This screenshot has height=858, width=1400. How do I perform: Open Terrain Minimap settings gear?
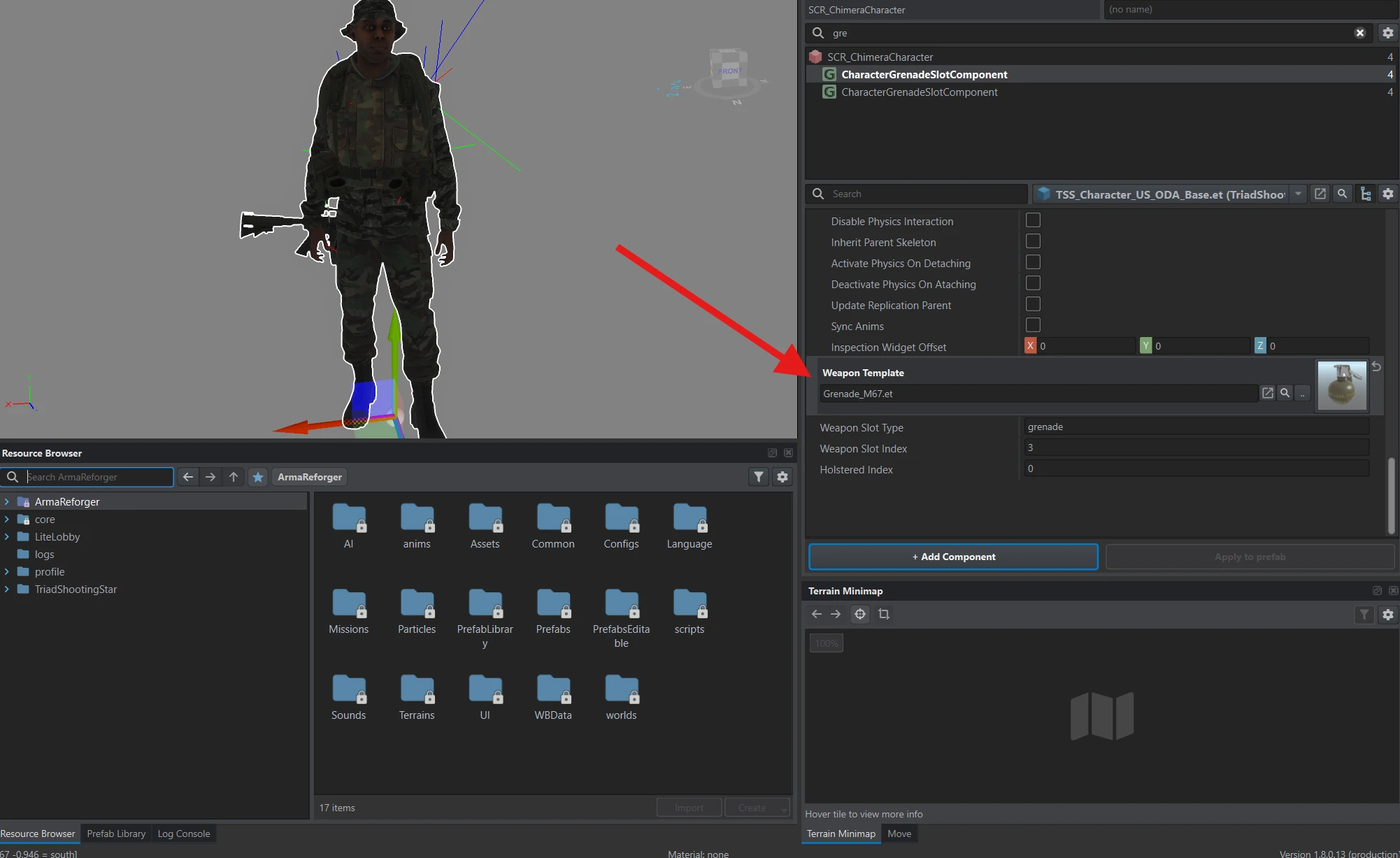tap(1387, 615)
